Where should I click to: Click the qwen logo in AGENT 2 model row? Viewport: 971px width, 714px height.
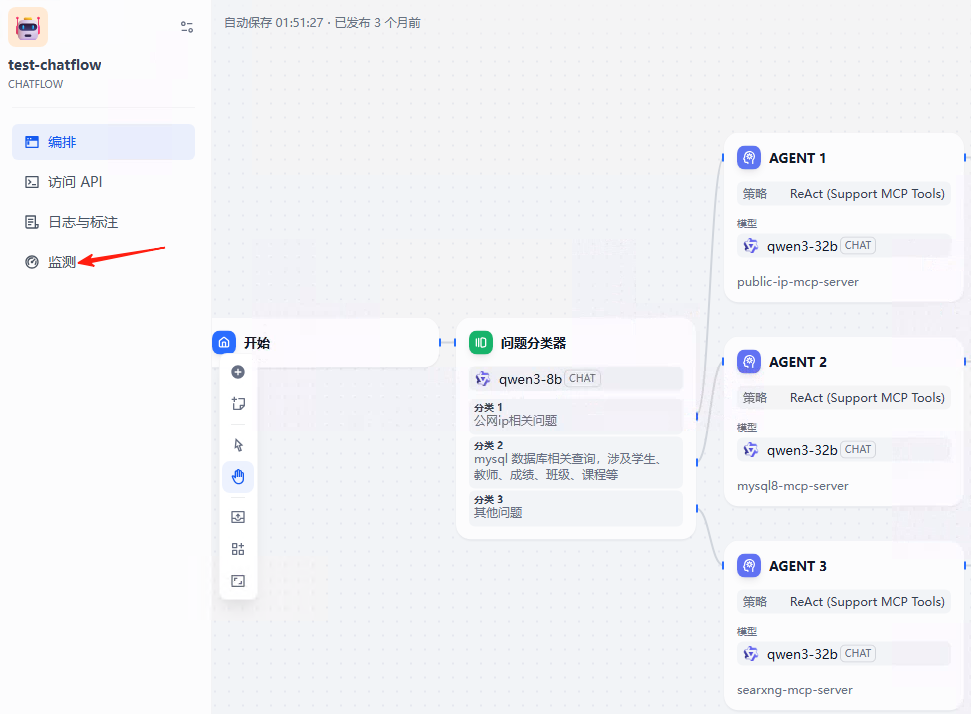751,450
